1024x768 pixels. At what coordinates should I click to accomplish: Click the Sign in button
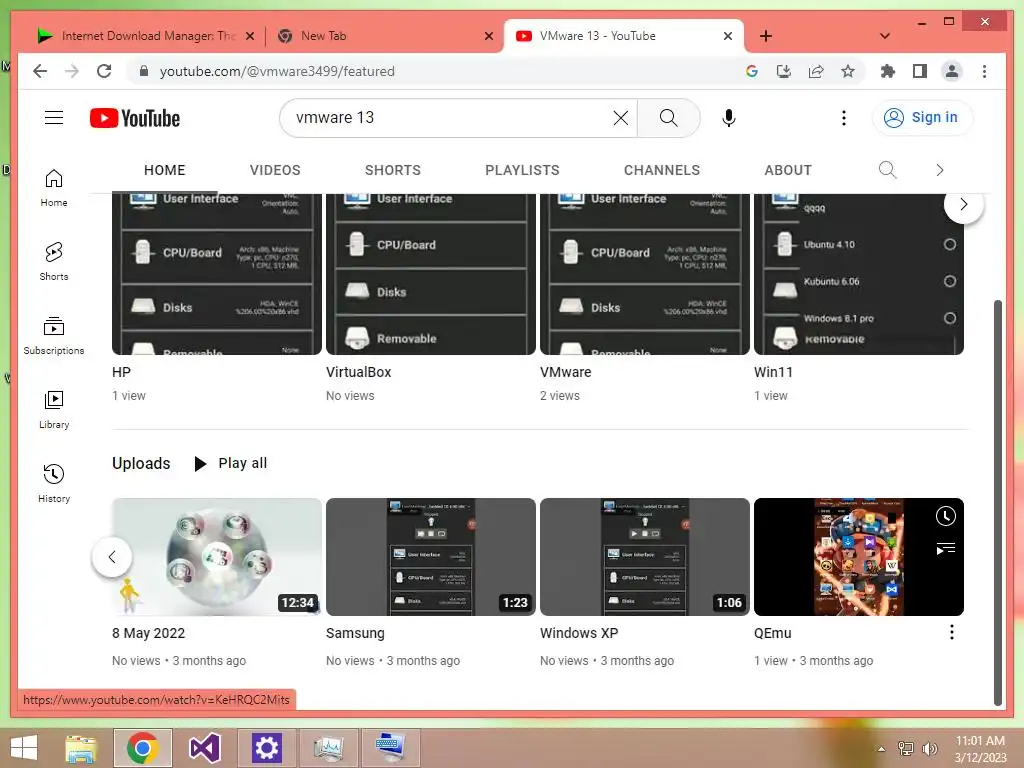[x=922, y=118]
